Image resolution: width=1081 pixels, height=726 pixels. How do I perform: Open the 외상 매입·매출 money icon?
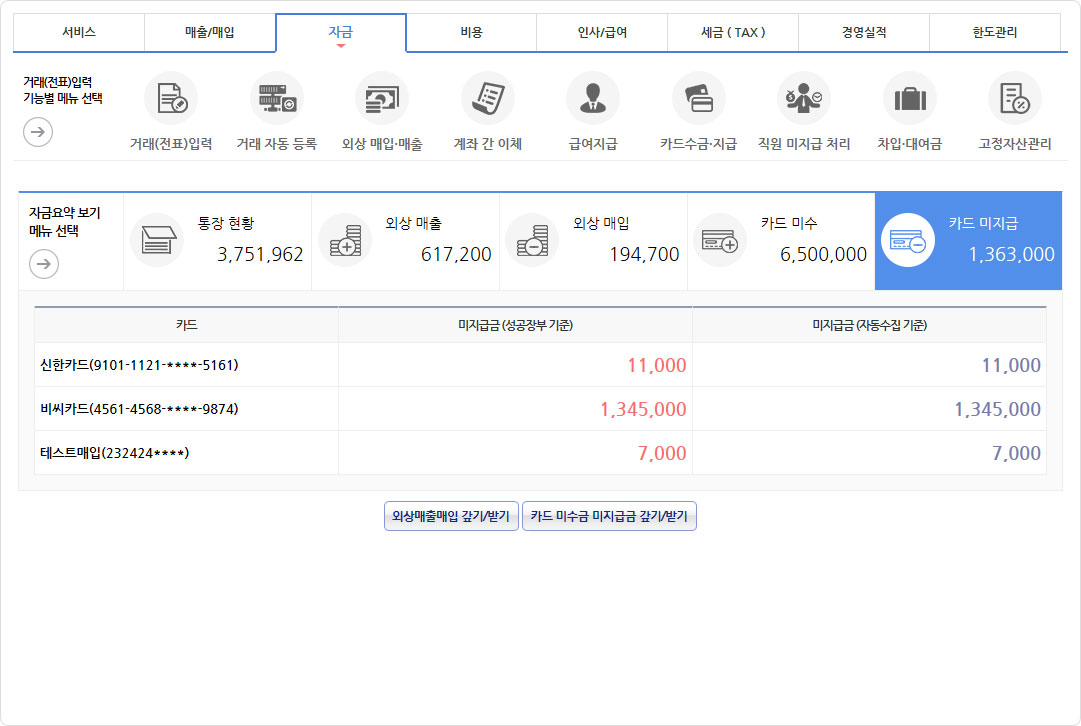coord(382,98)
